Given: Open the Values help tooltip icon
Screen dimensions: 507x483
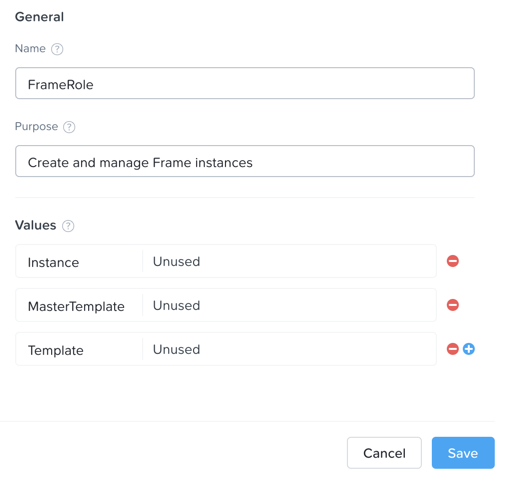Looking at the screenshot, I should pos(68,226).
